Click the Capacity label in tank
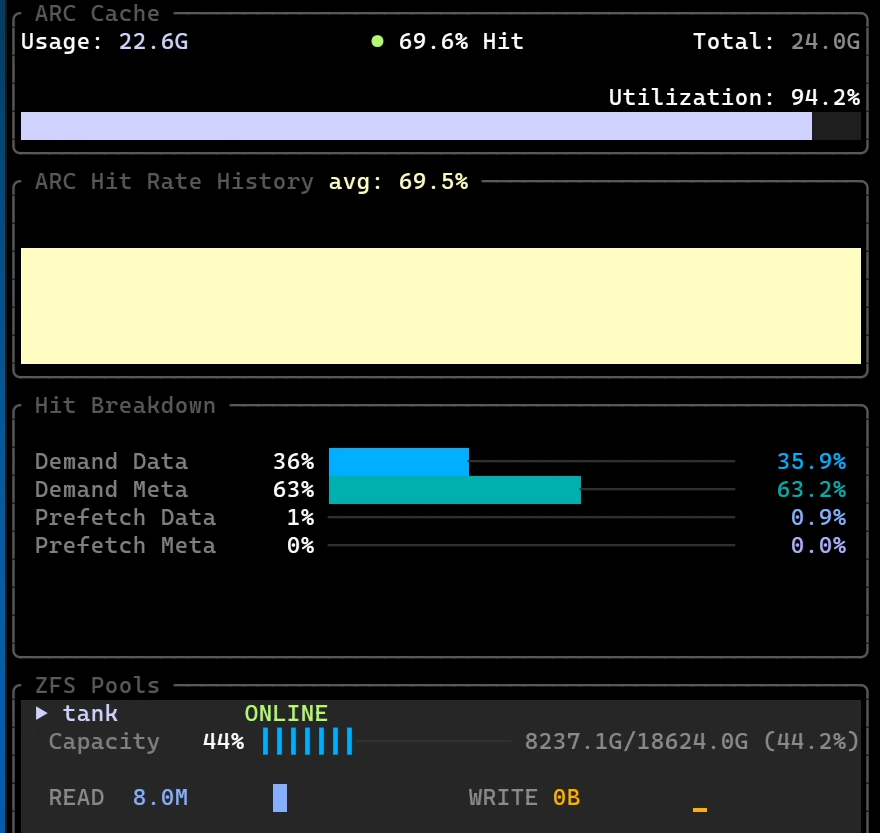The height and width of the screenshot is (833, 880). coord(104,742)
